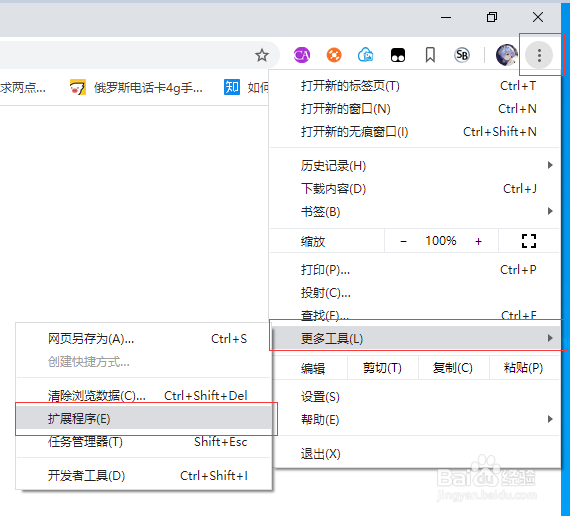Select 网页另存为(A)...
The image size is (570, 516).
tap(144, 339)
